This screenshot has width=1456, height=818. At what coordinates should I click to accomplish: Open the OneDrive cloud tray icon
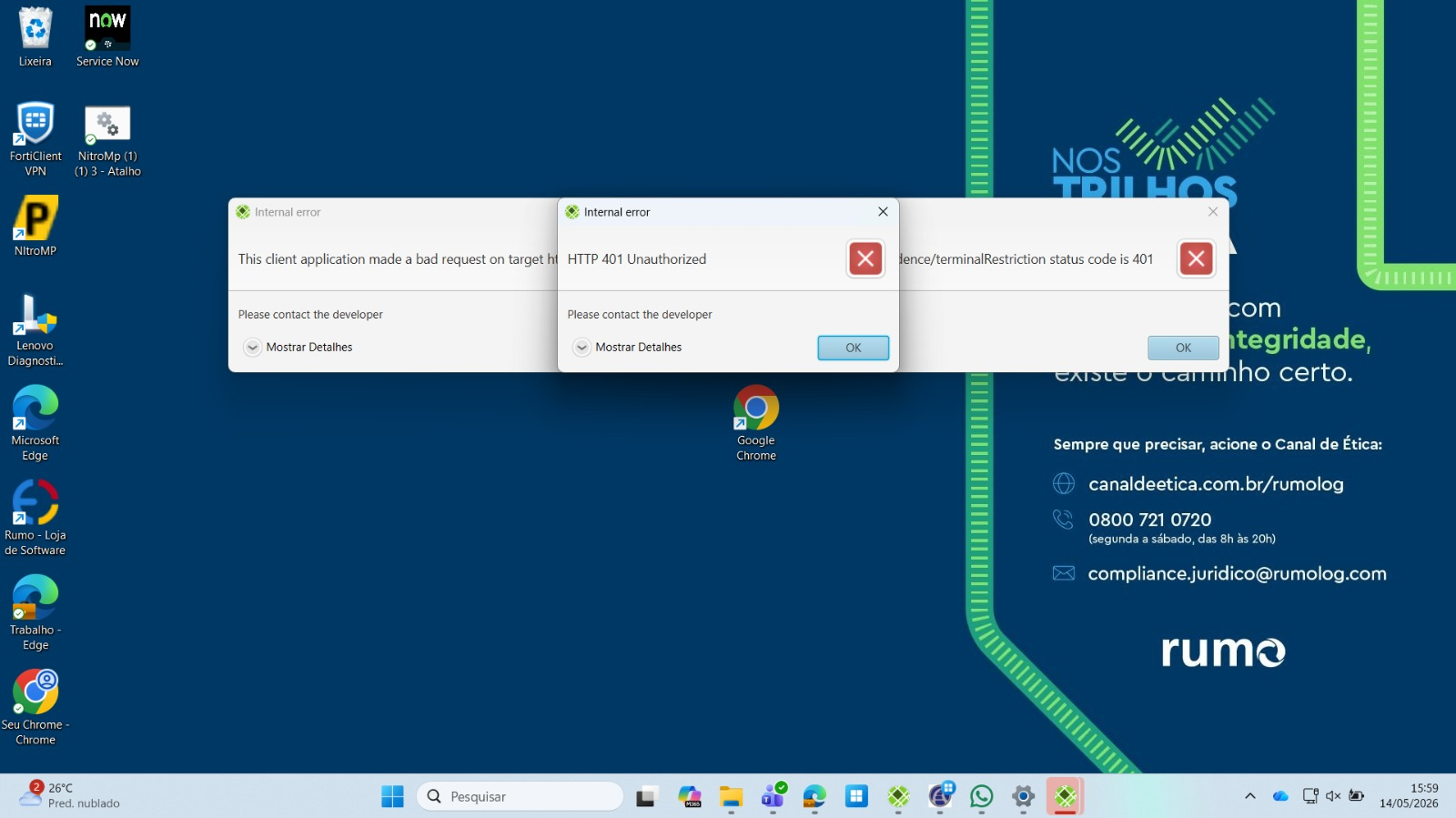(1280, 796)
